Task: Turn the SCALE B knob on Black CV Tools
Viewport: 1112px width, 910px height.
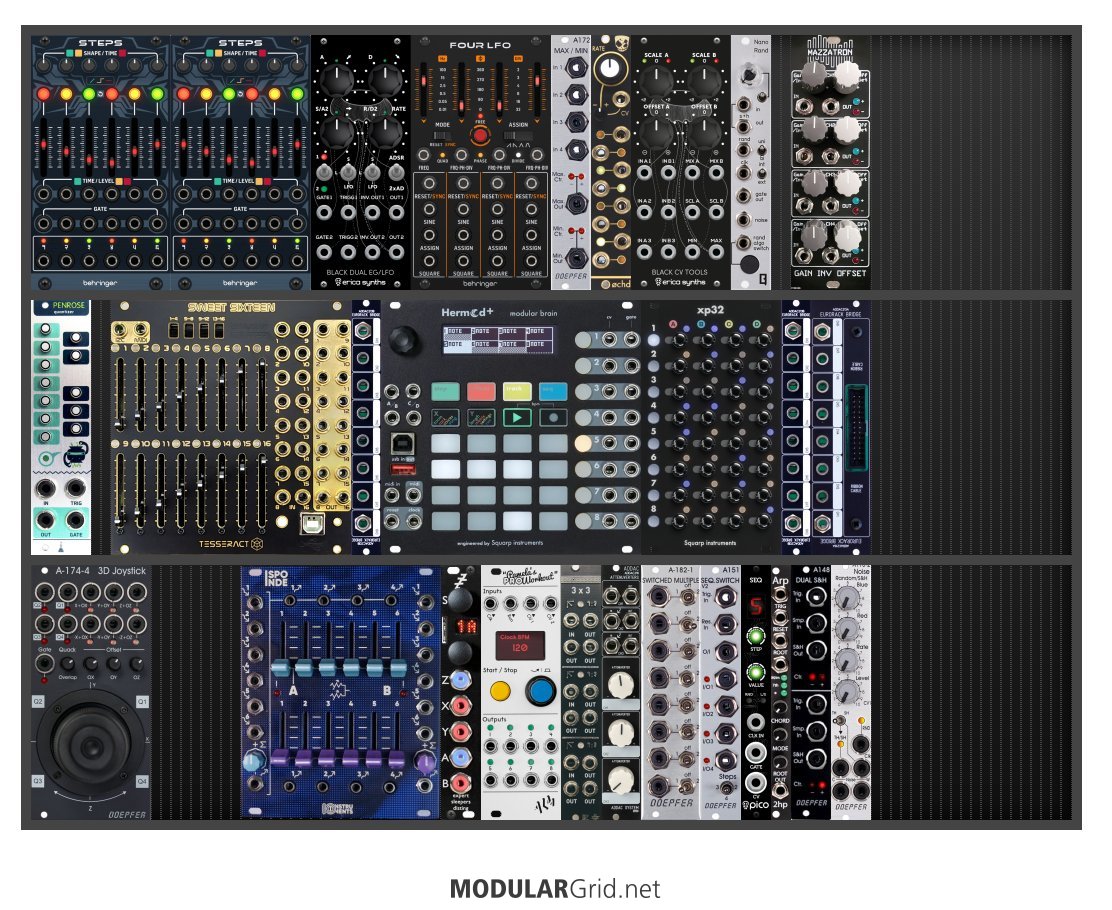Action: coord(704,82)
